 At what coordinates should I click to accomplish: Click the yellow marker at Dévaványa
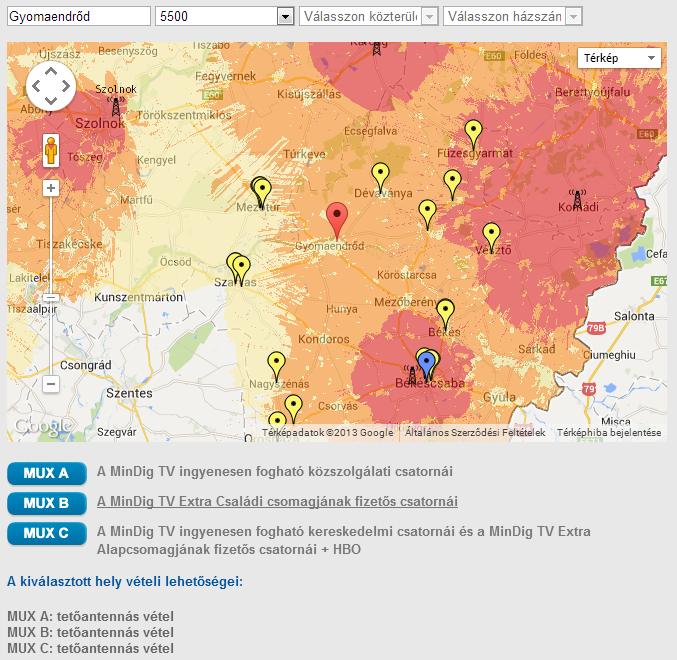pyautogui.click(x=380, y=177)
